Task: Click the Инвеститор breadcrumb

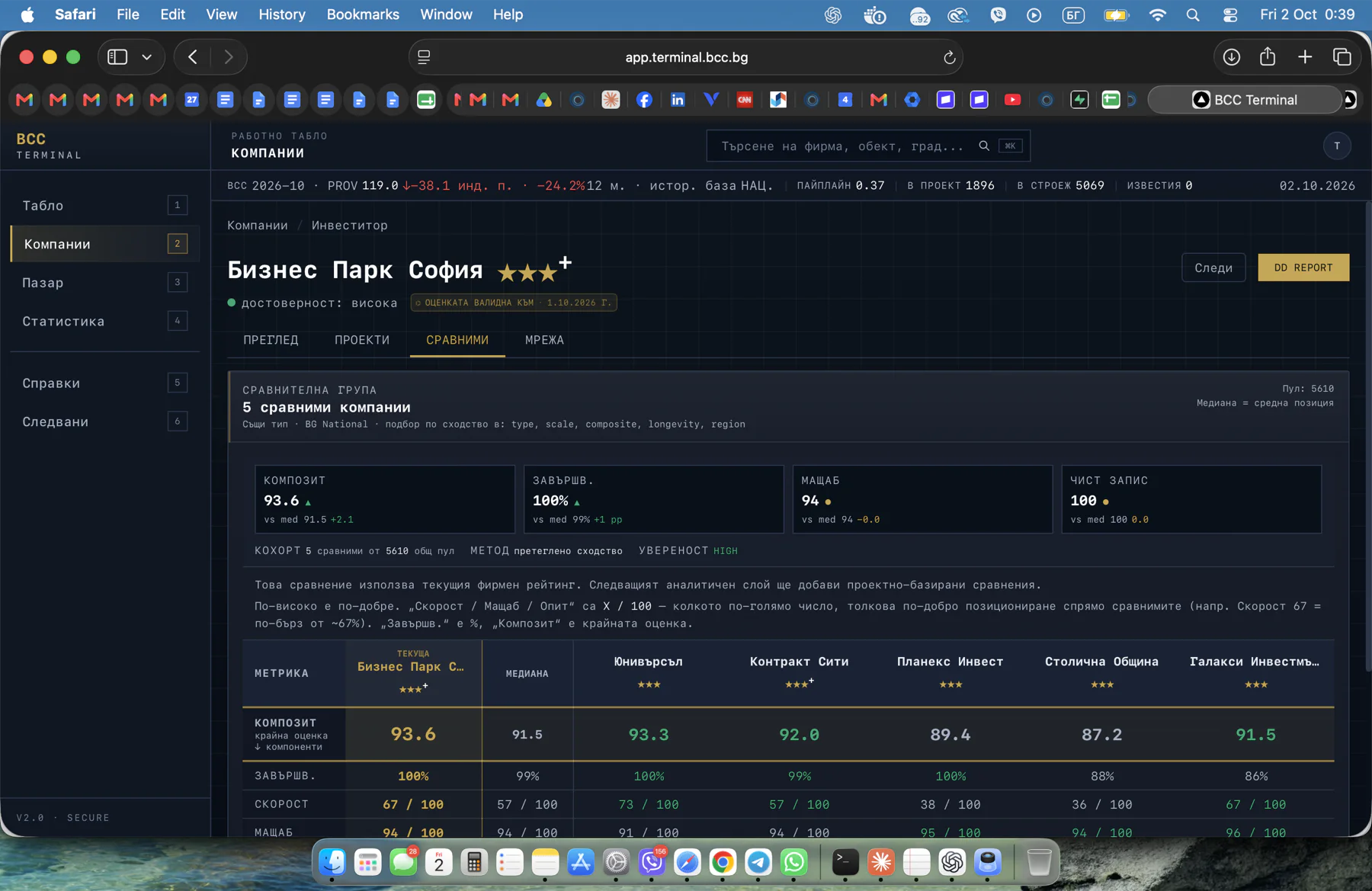Action: (x=349, y=226)
